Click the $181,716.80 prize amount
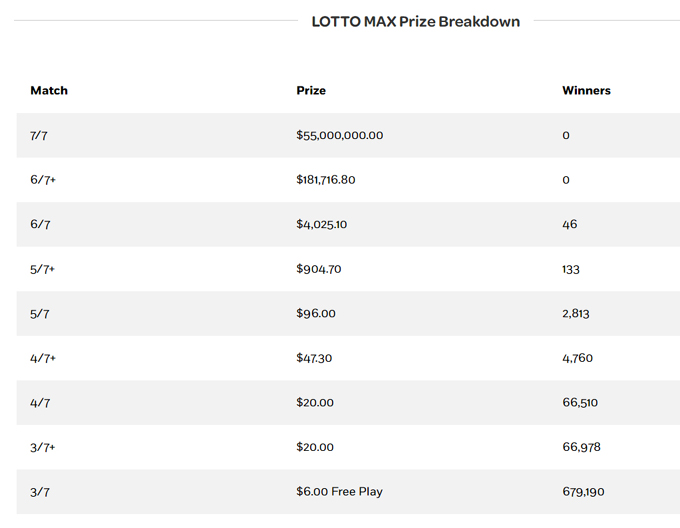 [325, 180]
